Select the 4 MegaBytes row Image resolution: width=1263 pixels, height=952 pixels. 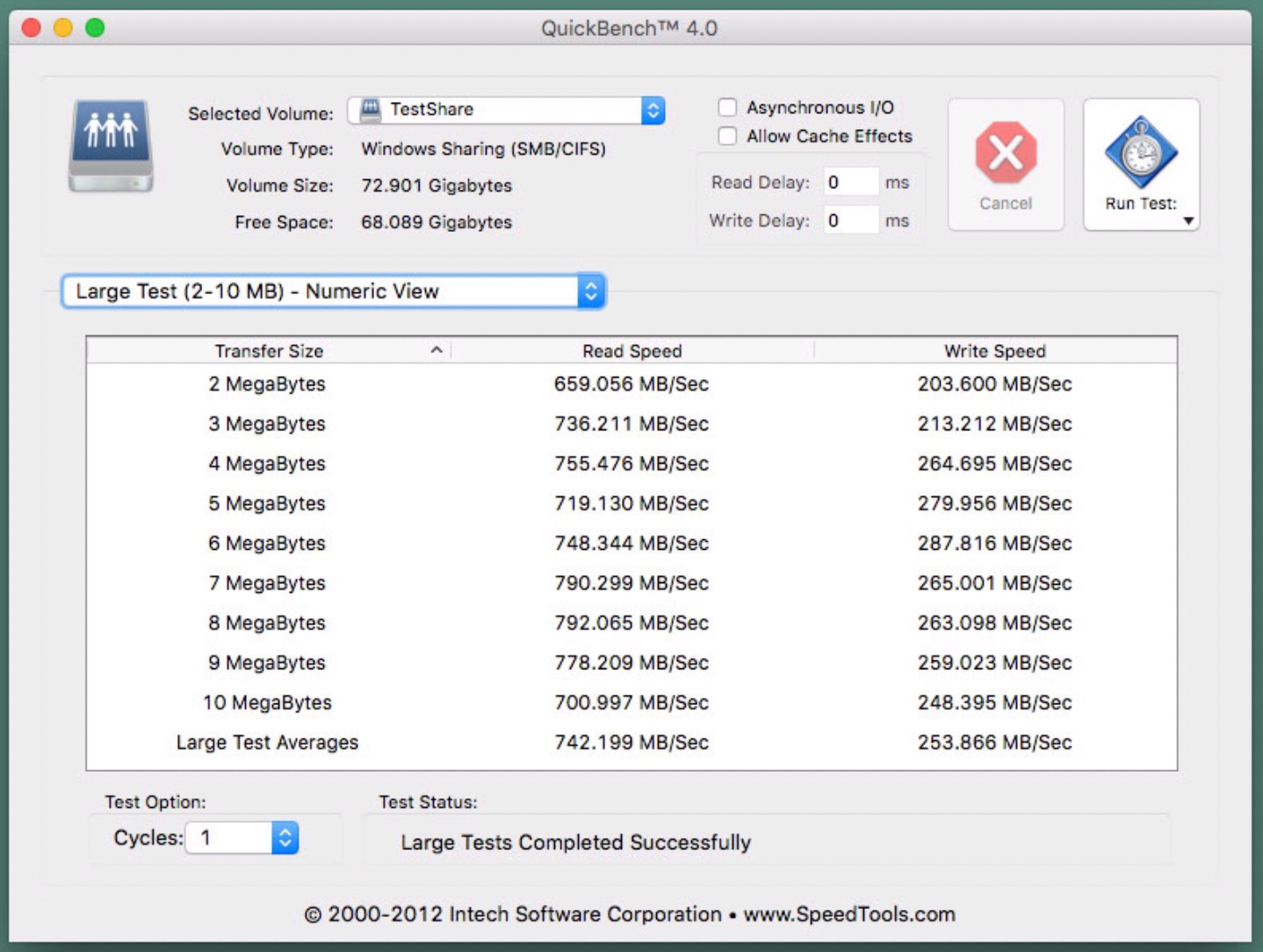point(631,464)
